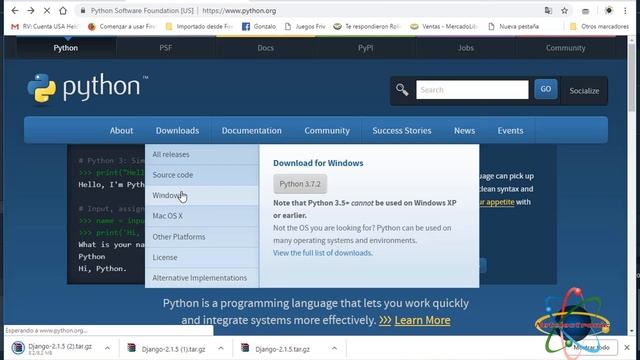Follow the Learn More link
Screen dimensions: 640x360
422,320
